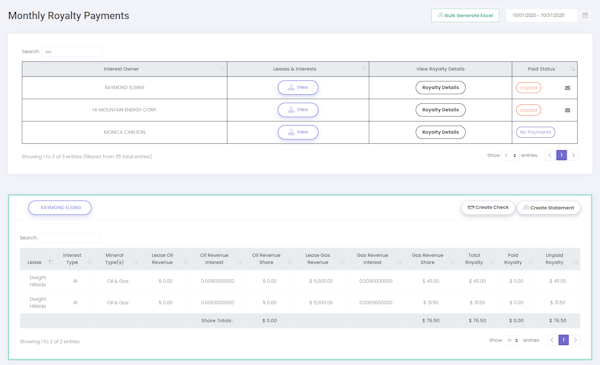Click MONICA CARLSON owner name
The image size is (600, 365).
(124, 132)
